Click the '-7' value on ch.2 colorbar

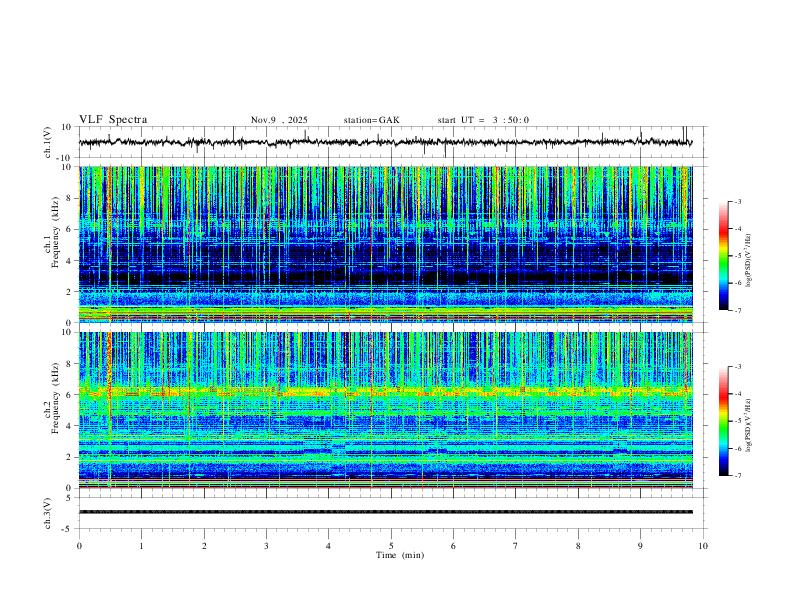click(738, 476)
